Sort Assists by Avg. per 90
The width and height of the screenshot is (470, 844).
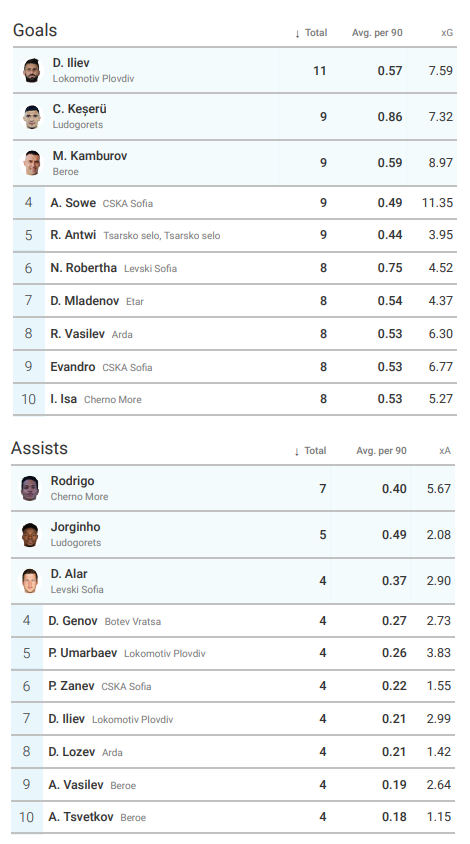coord(381,451)
